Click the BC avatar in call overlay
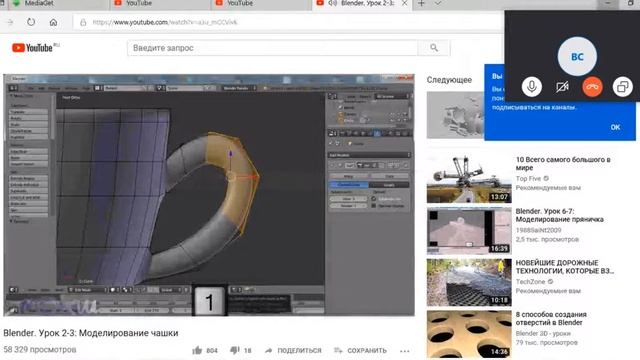 click(x=577, y=56)
